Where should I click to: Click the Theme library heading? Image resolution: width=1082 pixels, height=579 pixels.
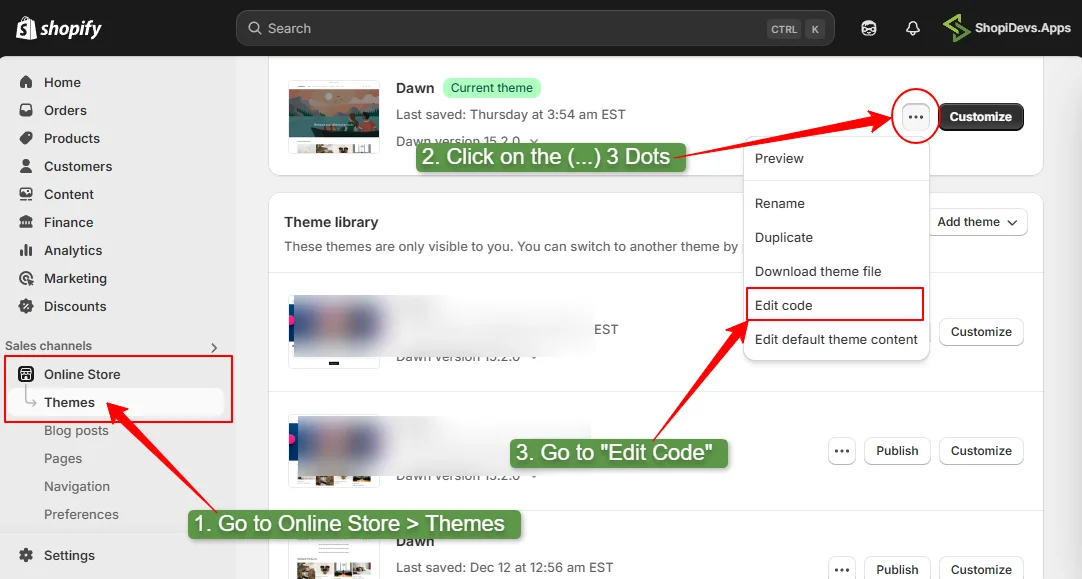tap(331, 222)
